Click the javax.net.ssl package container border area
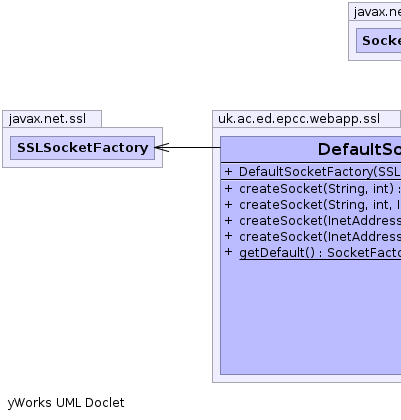 (x=82, y=163)
